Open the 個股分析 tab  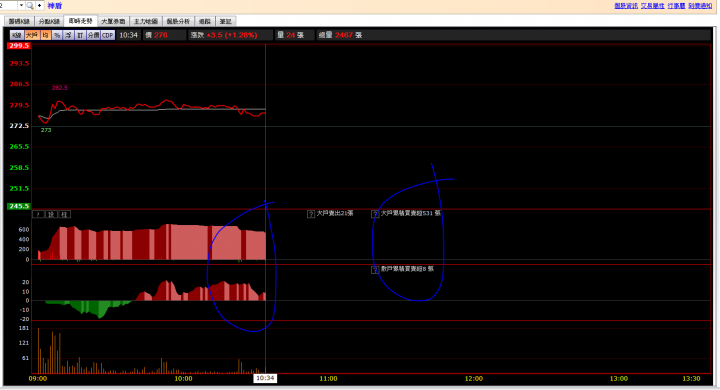(178, 21)
